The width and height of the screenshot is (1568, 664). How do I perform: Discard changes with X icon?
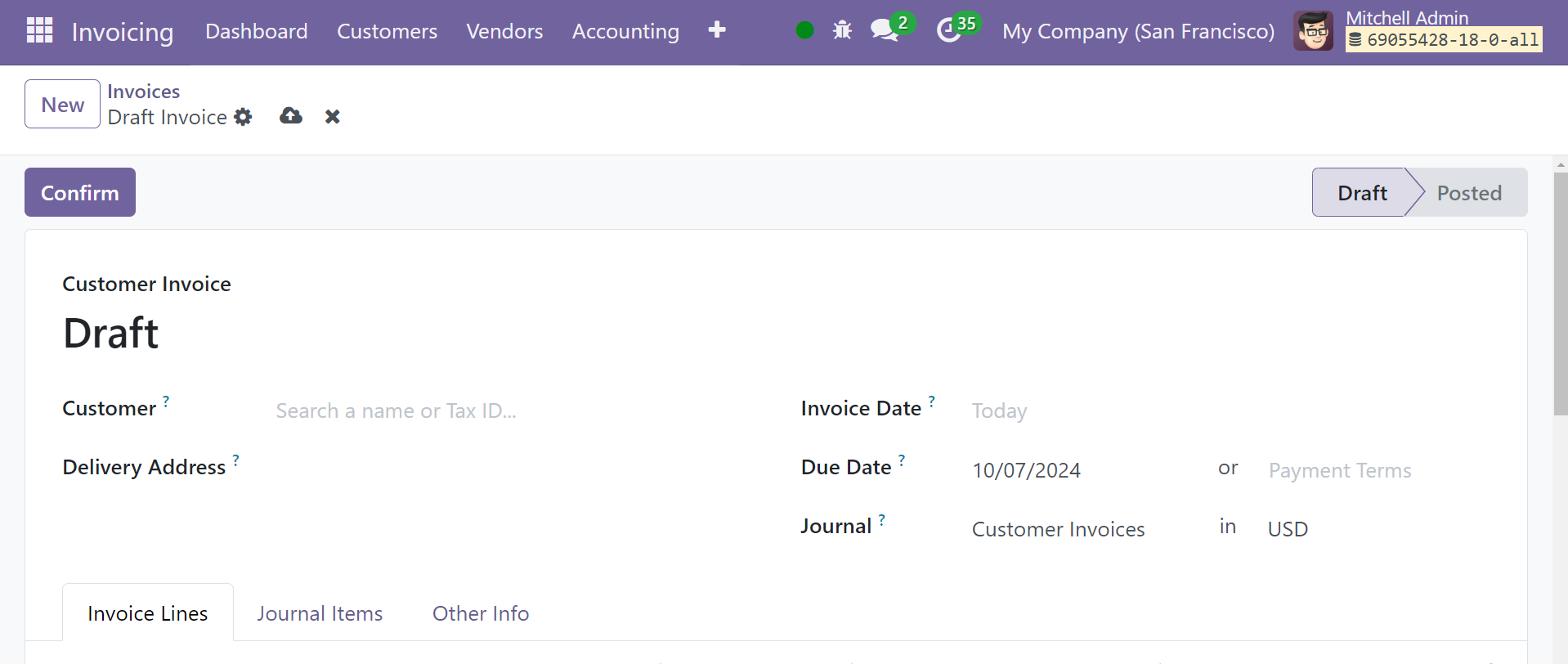(x=332, y=117)
